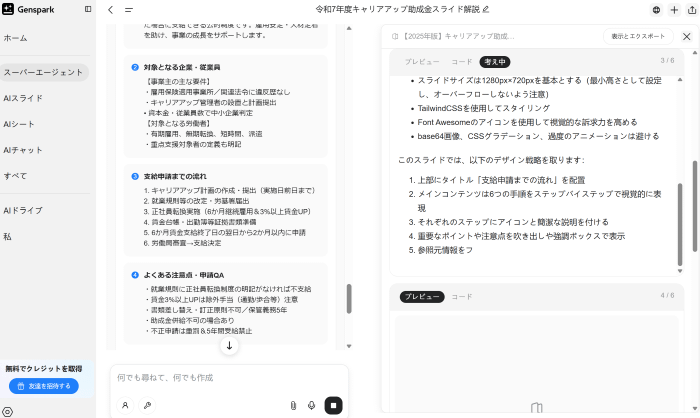Click the tools wrench icon in input box
This screenshot has height=418, width=700.
[x=147, y=405]
